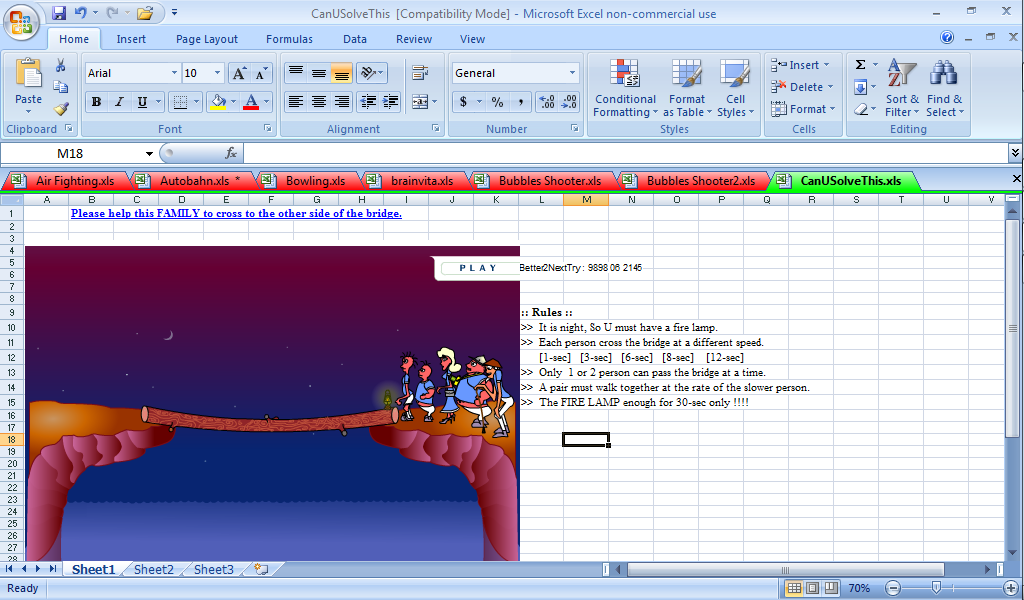Select the Format Painter brush
The width and height of the screenshot is (1024, 600).
click(61, 108)
